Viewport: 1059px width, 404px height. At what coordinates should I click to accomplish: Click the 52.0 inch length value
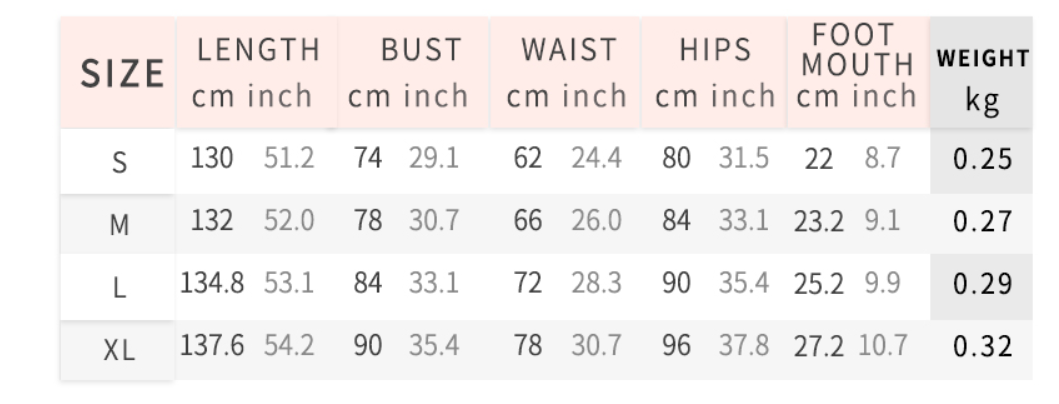[289, 221]
